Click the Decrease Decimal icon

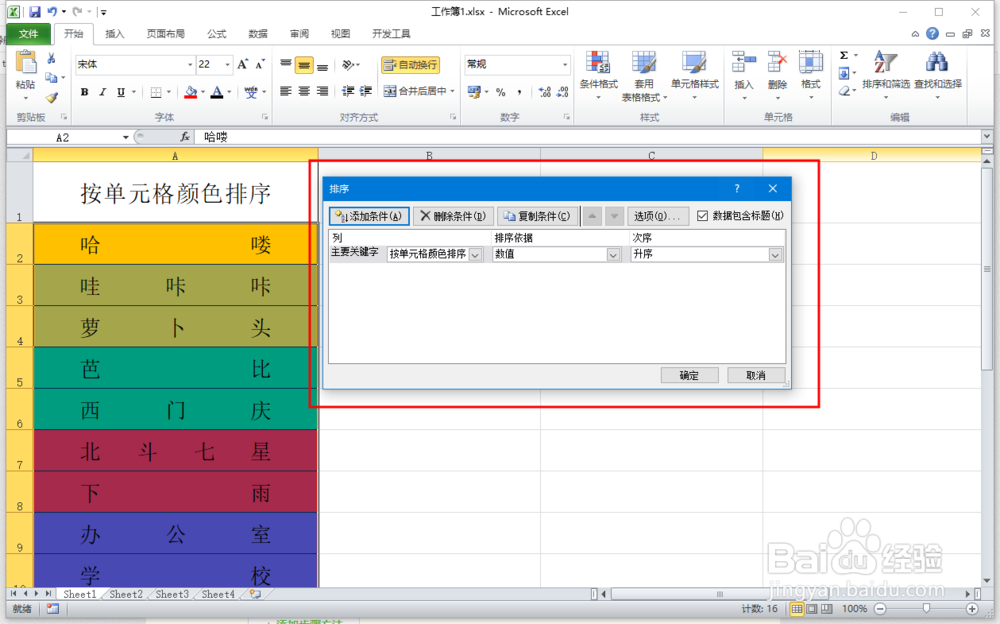pyautogui.click(x=562, y=93)
